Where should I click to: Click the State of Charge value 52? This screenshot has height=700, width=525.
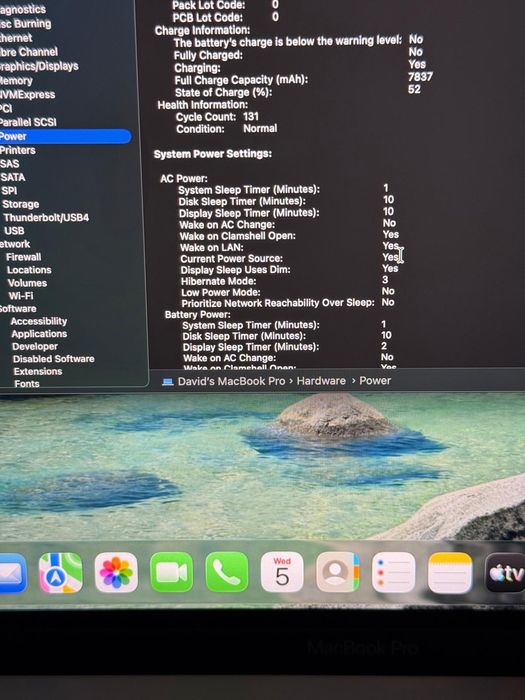(x=414, y=89)
